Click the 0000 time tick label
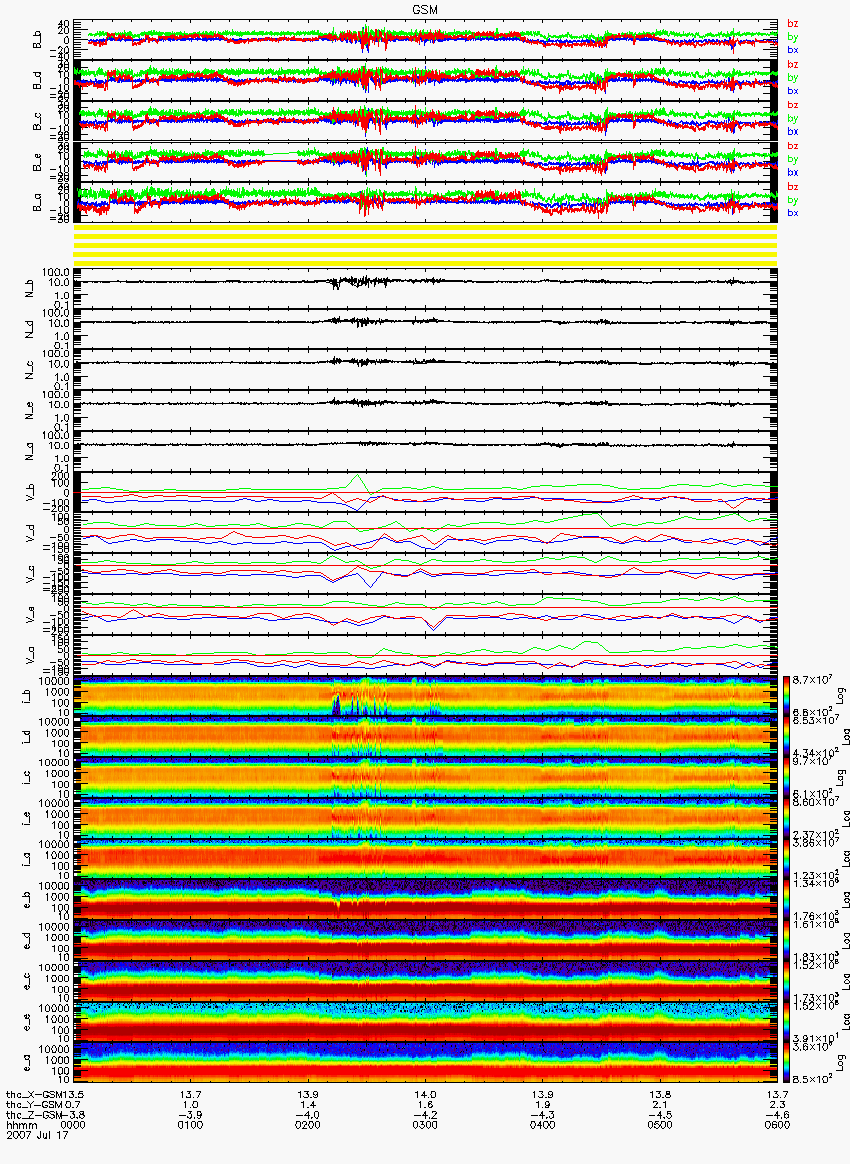 (73, 1125)
